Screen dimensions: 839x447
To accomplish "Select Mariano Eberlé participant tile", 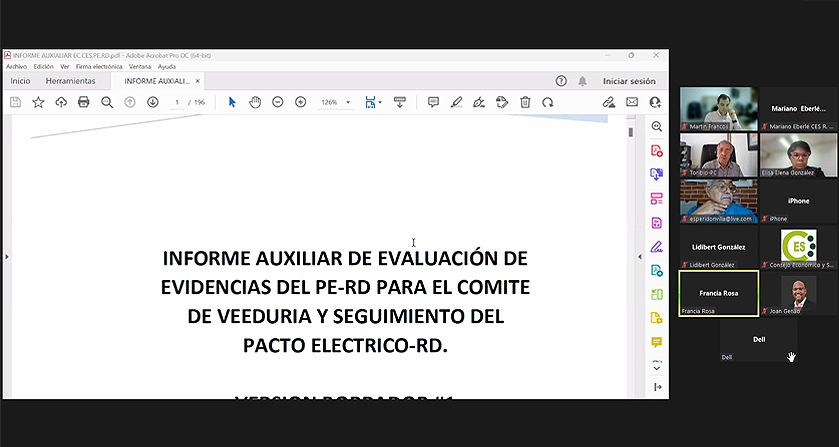I will click(x=798, y=109).
